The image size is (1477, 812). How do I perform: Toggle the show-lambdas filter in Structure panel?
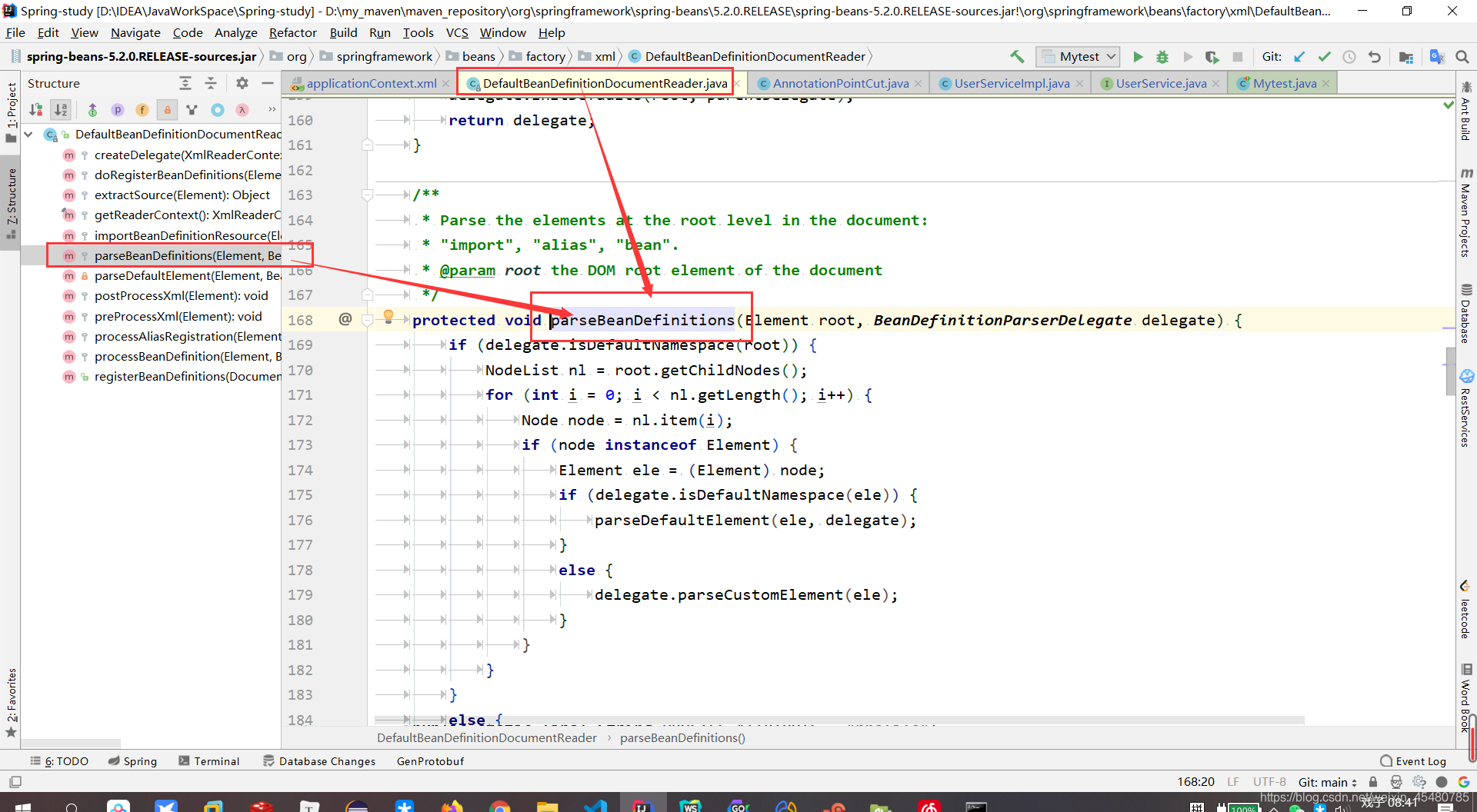tap(242, 109)
